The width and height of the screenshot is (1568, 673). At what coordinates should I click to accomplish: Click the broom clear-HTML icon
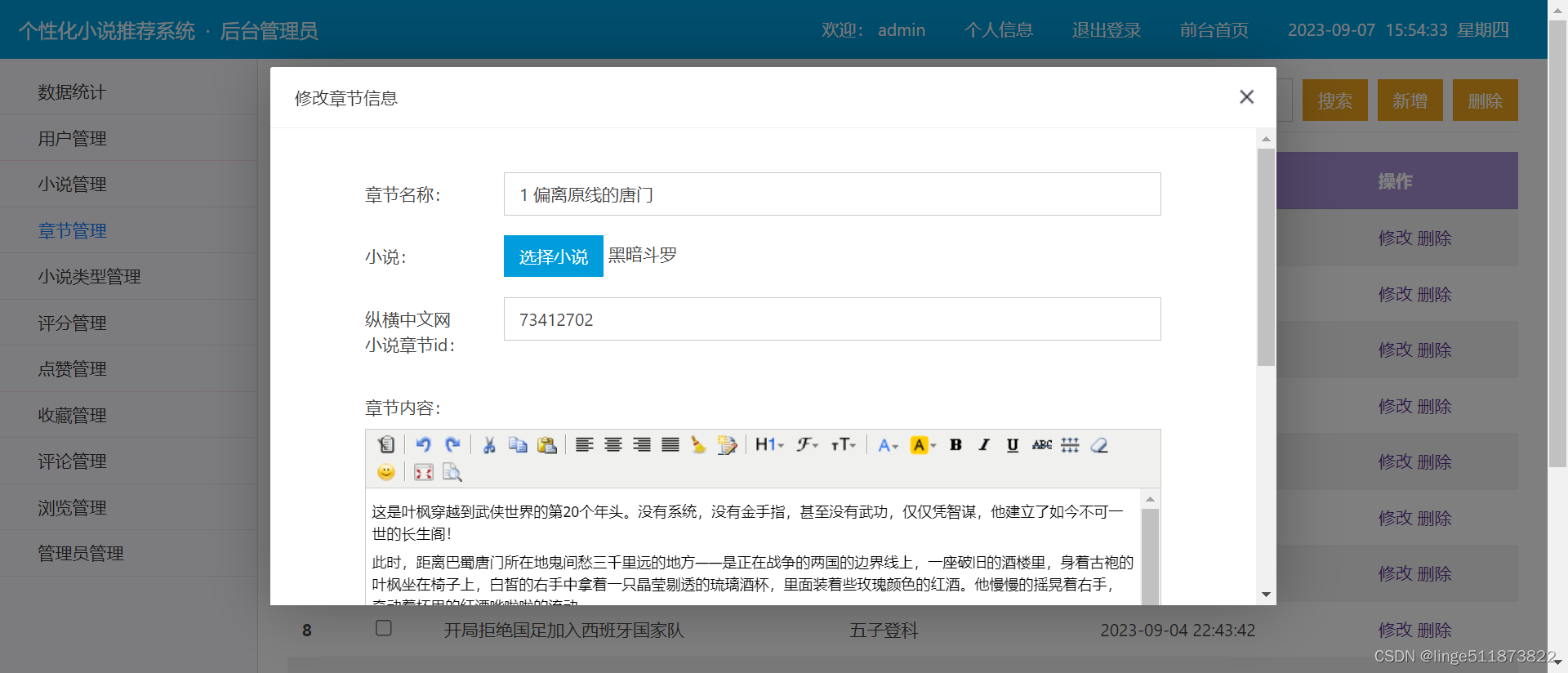(x=698, y=444)
